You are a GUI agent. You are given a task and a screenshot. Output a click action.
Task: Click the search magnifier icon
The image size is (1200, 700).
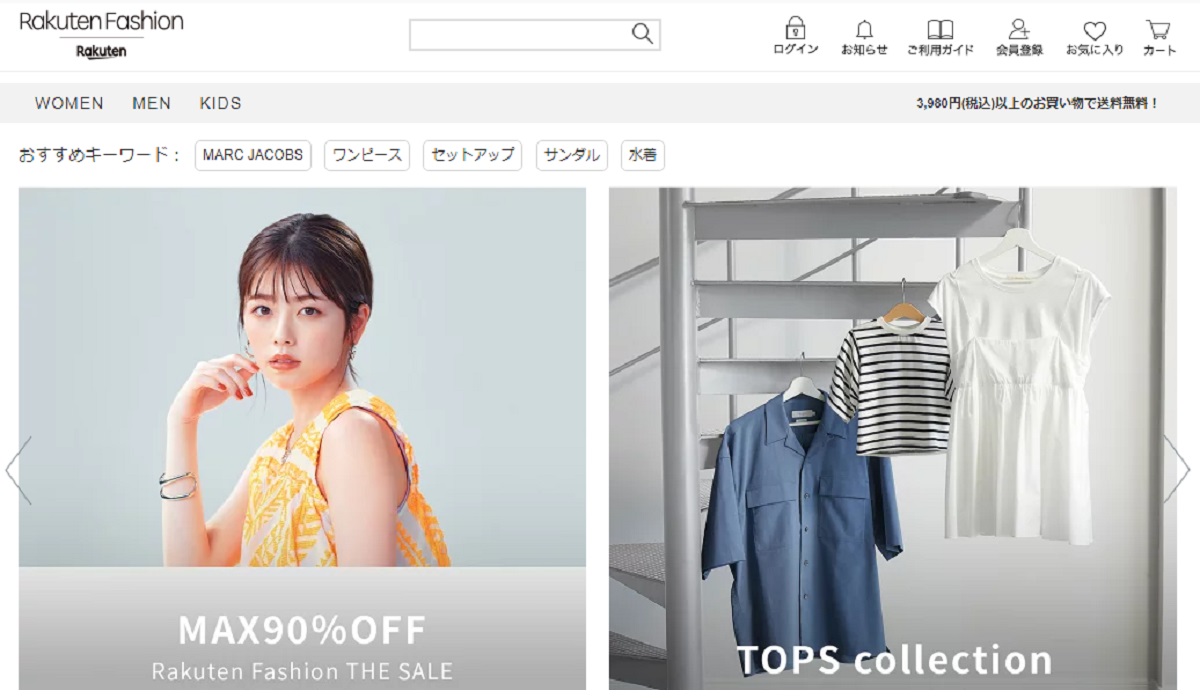tap(642, 34)
